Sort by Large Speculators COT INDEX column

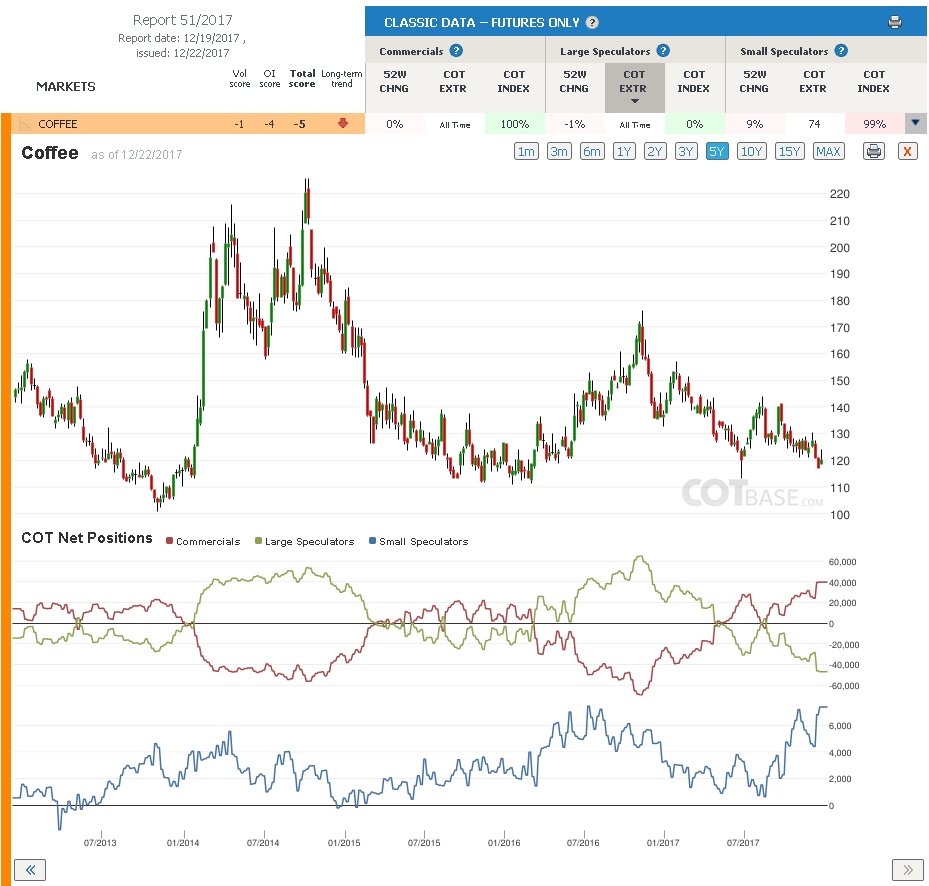tap(694, 81)
